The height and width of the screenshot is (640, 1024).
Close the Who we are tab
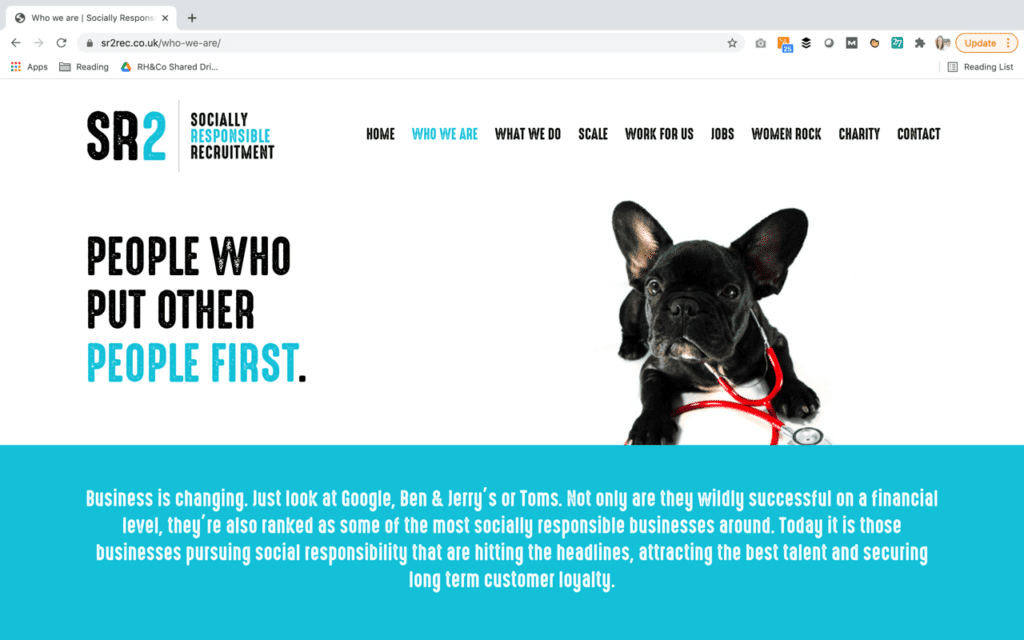165,18
